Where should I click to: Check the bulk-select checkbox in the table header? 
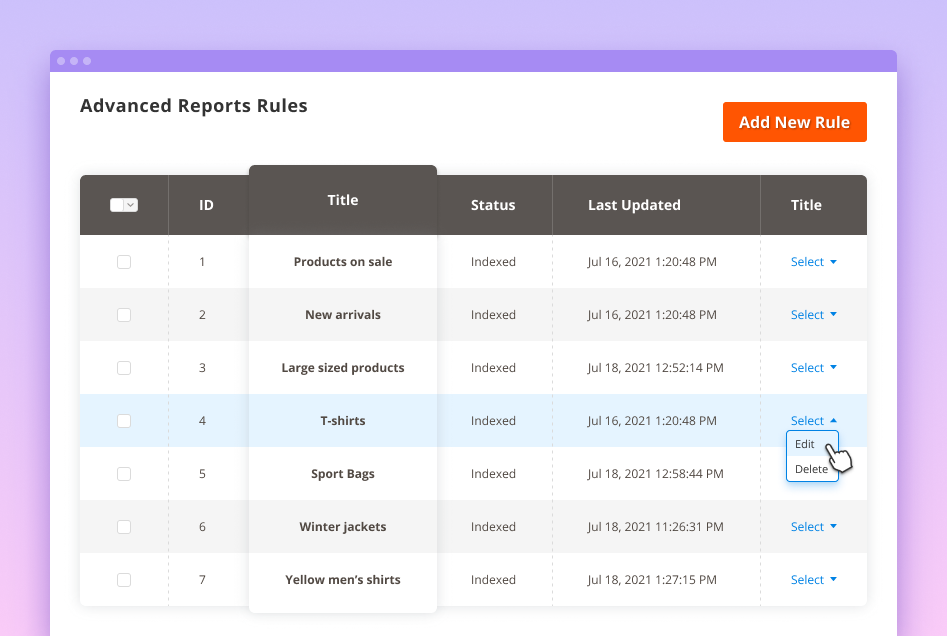click(119, 204)
